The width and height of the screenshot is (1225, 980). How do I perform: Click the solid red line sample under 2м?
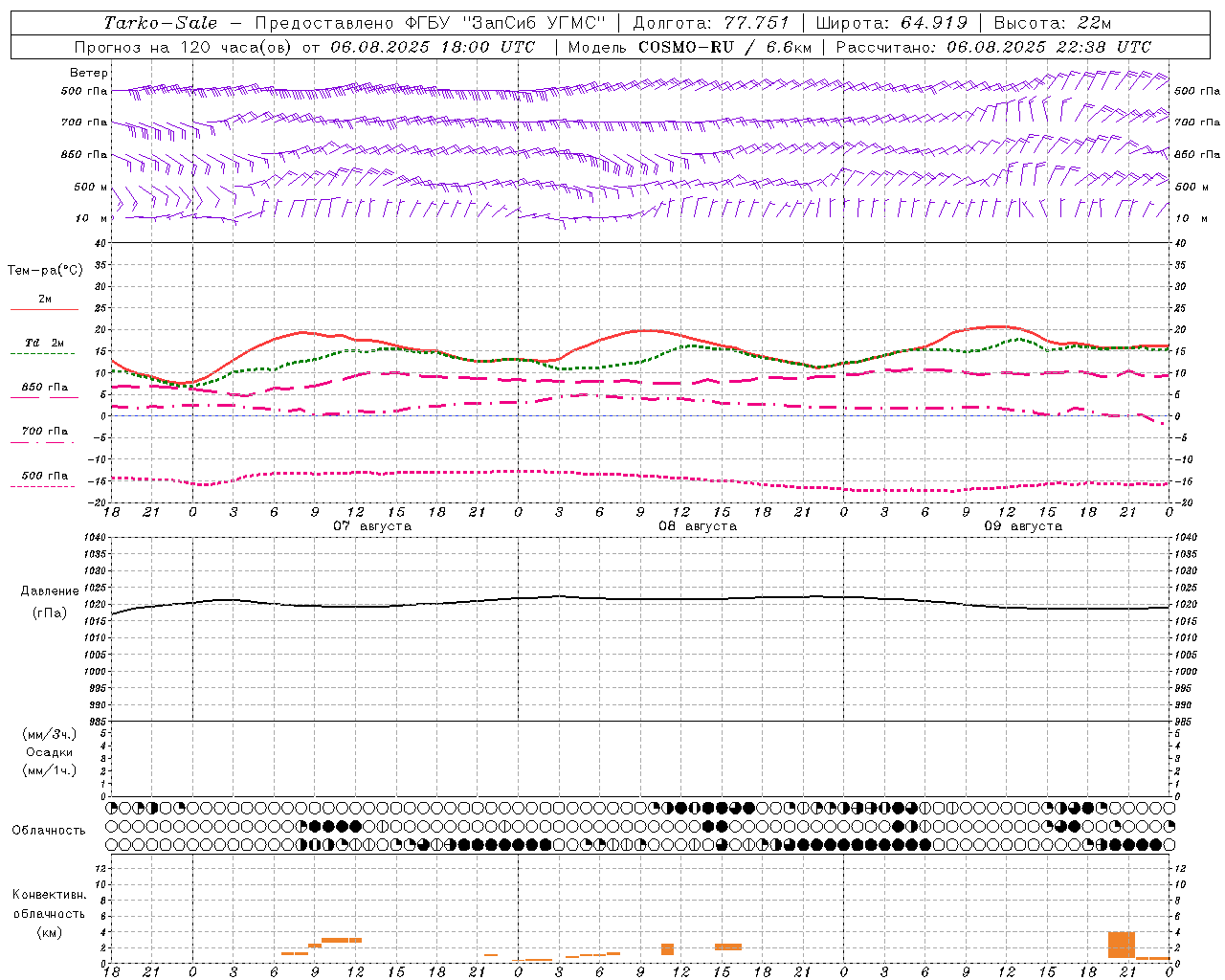click(44, 309)
